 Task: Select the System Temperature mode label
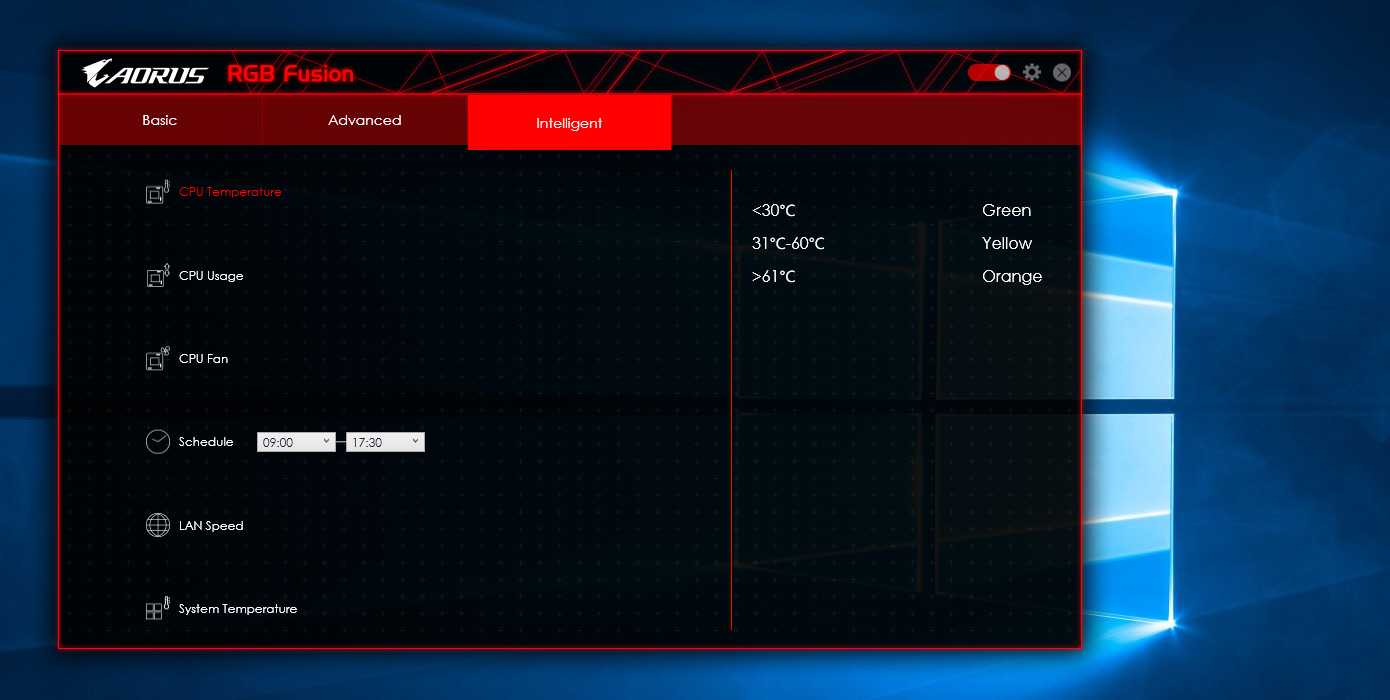tap(238, 609)
